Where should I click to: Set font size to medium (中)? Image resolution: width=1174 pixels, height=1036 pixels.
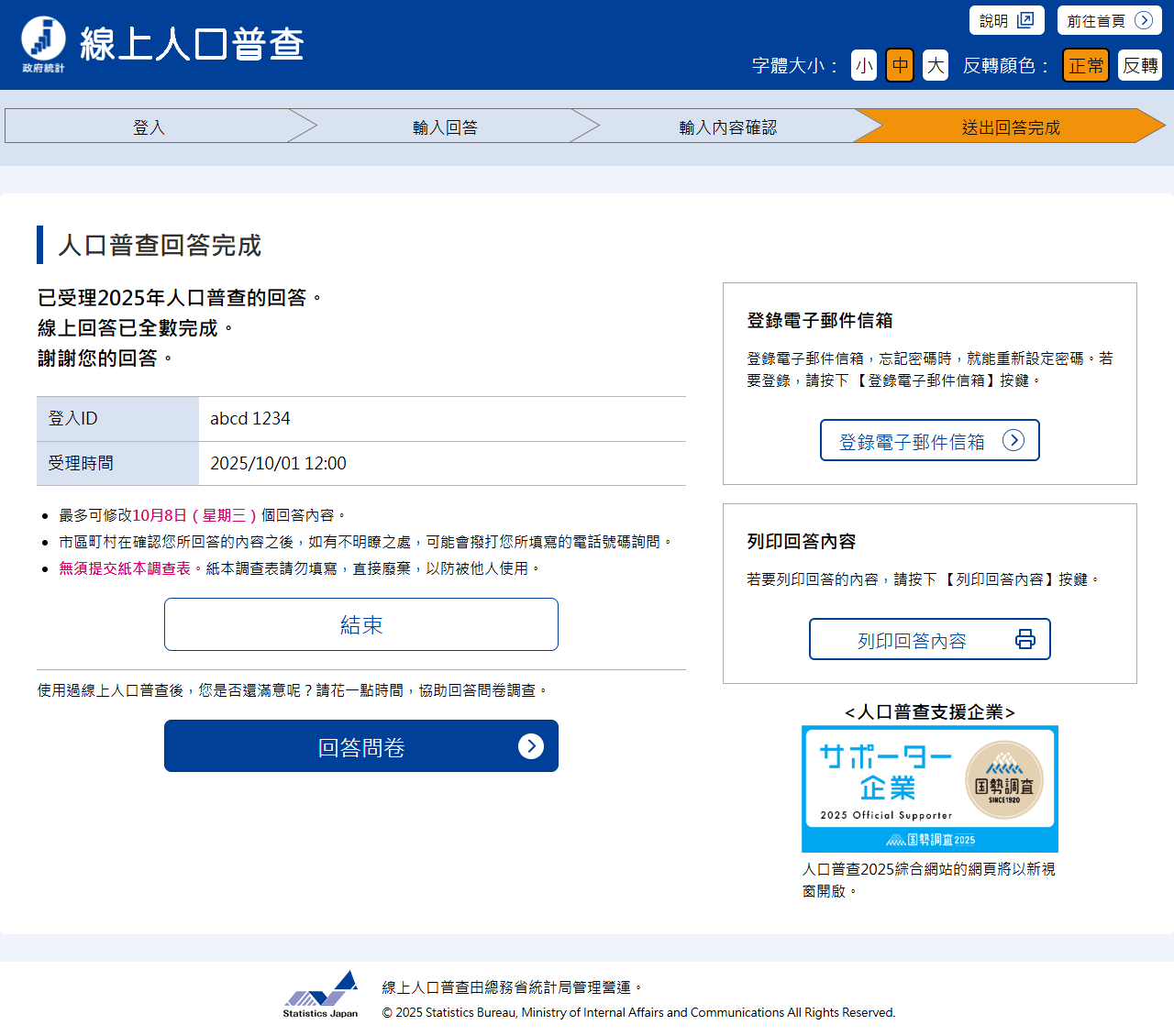tap(899, 65)
